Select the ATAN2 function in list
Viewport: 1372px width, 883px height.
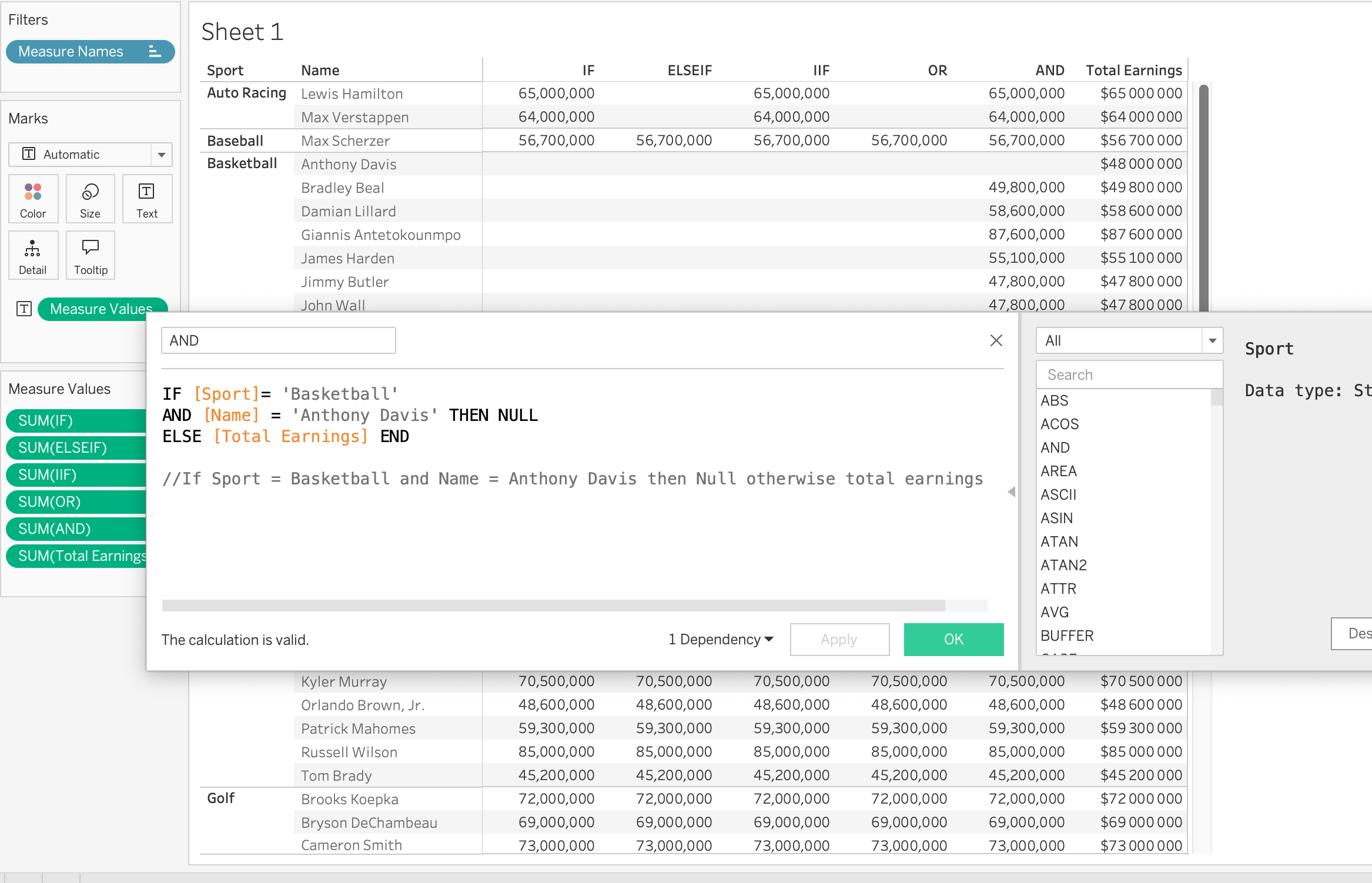click(x=1063, y=565)
